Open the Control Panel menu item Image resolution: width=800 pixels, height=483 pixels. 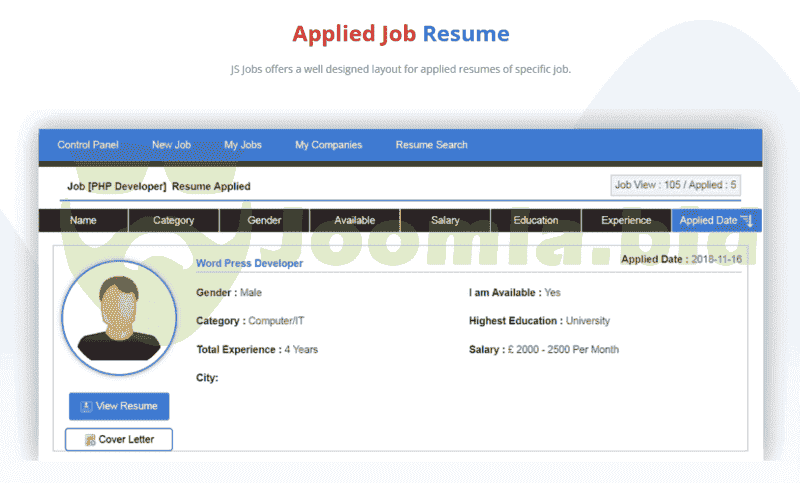click(x=88, y=145)
